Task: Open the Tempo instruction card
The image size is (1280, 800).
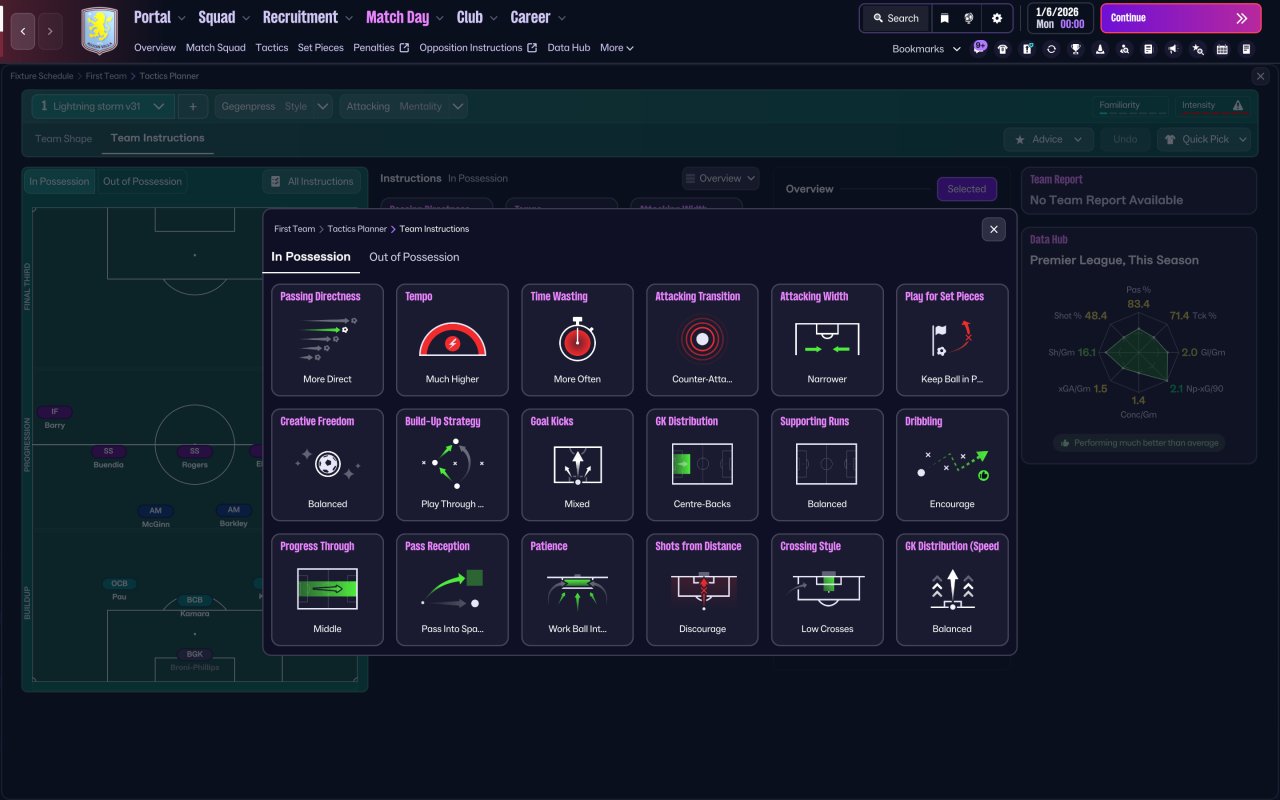Action: pos(452,340)
